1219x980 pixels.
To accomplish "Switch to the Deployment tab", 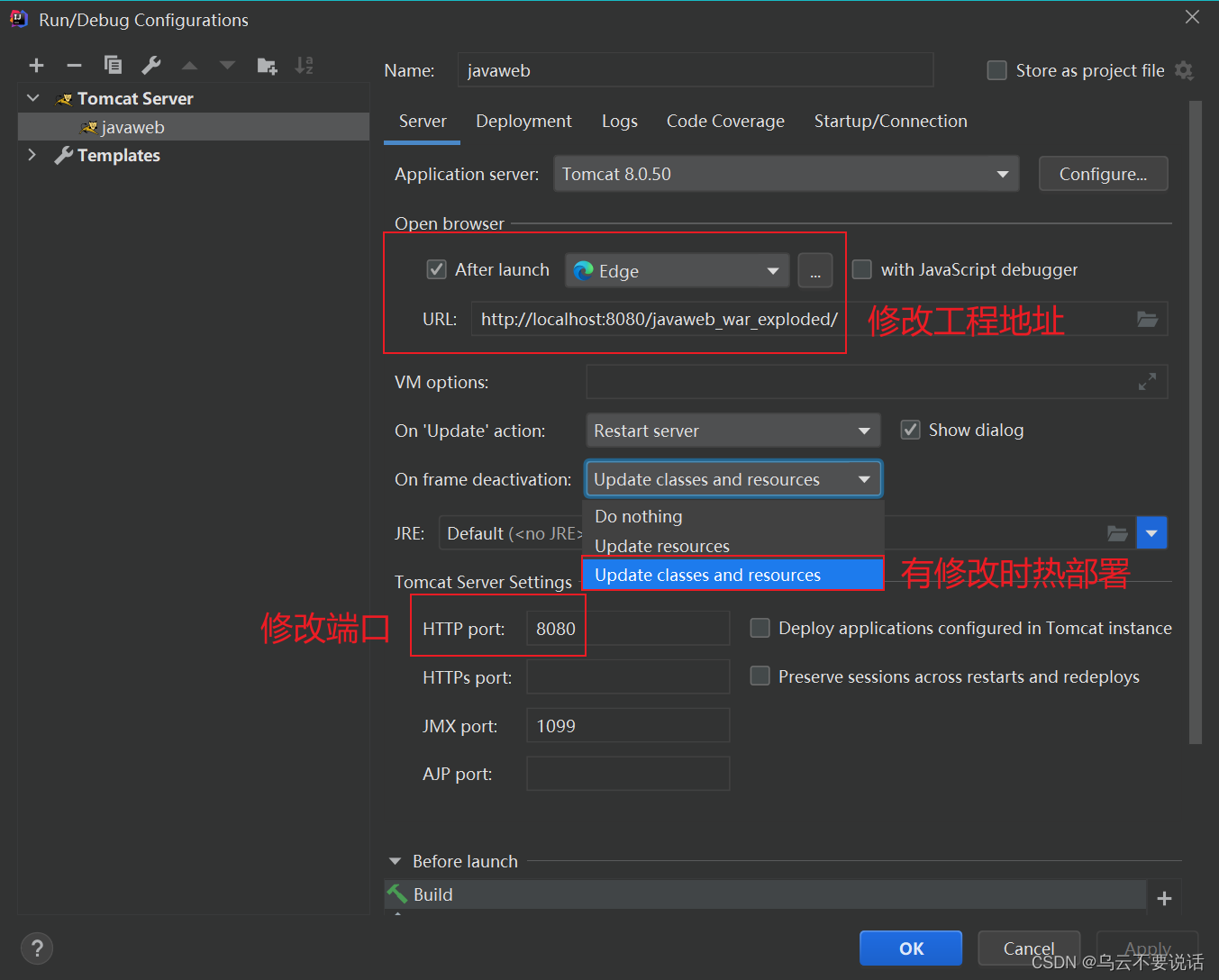I will [x=523, y=122].
